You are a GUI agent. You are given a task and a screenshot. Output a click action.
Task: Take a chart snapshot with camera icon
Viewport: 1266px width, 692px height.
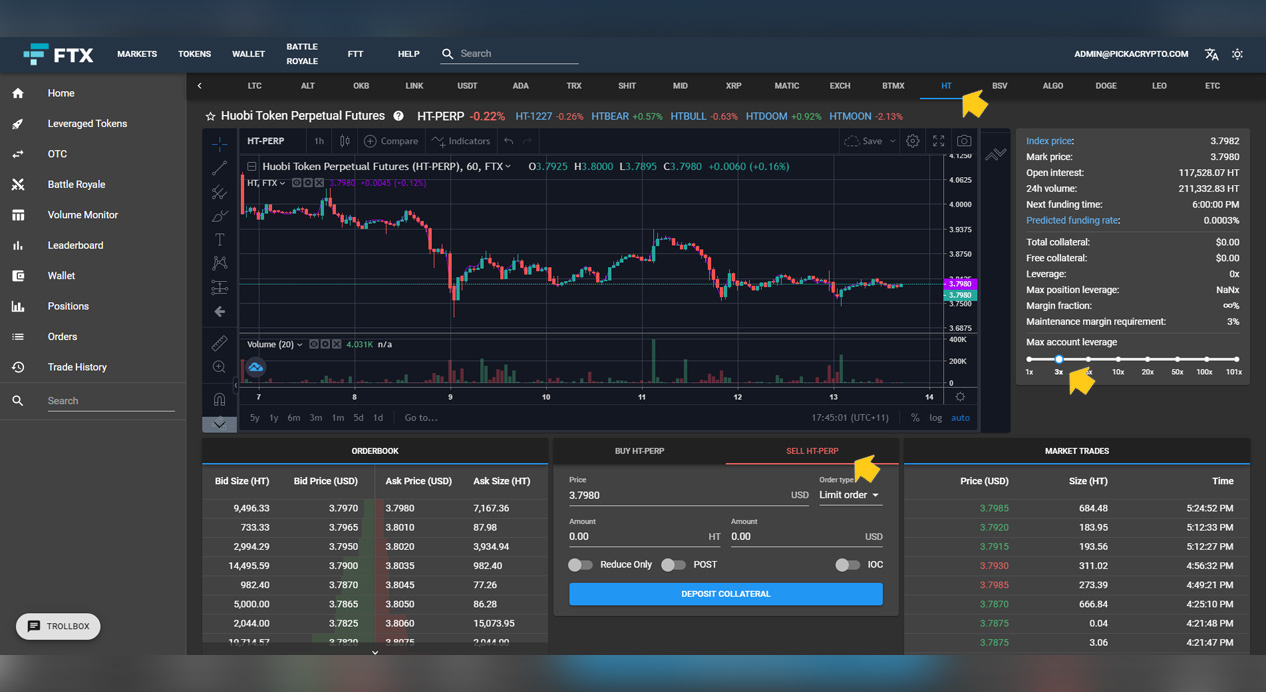click(x=964, y=141)
